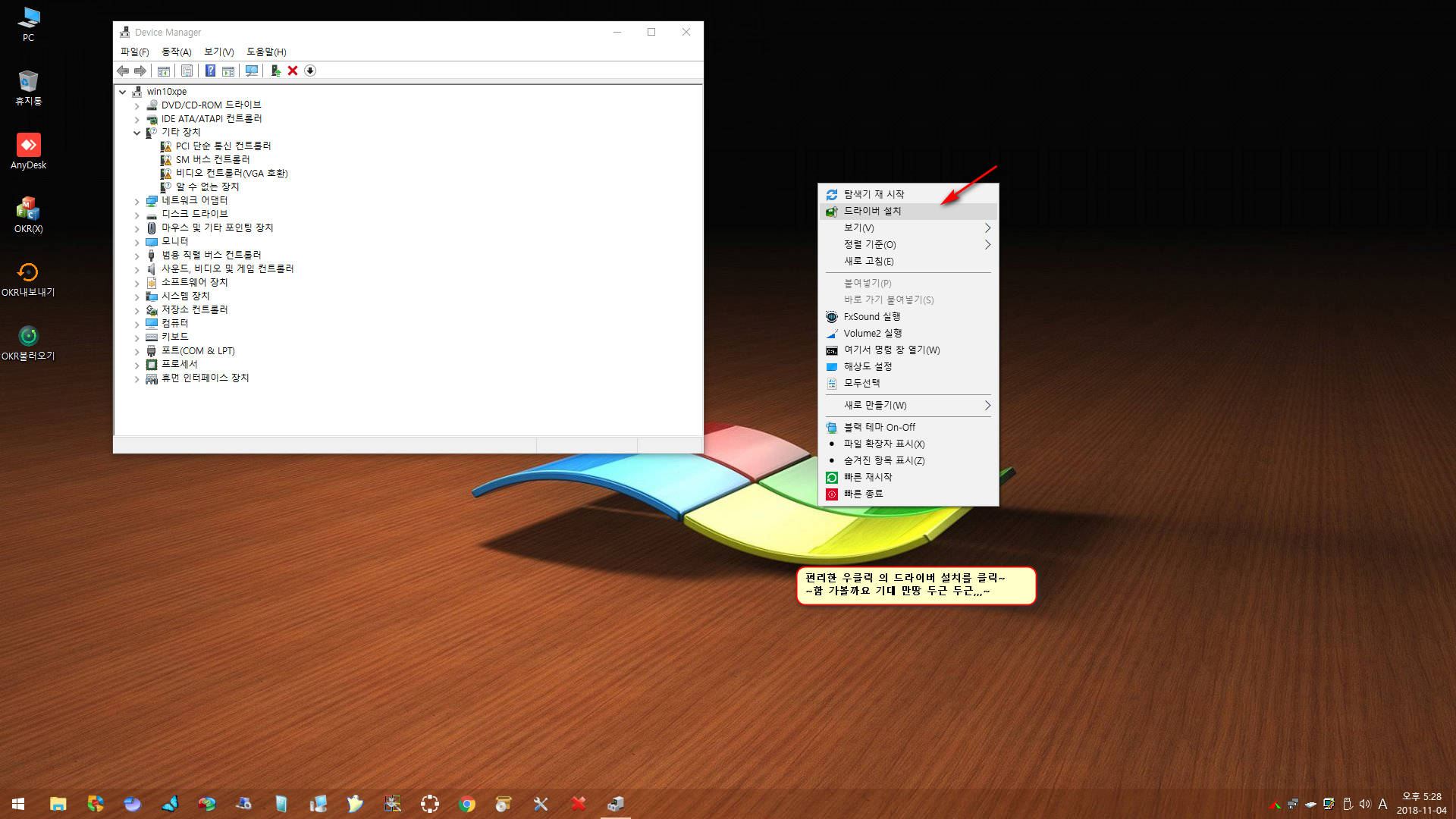Click the wrench tools taskbar icon
1456x819 pixels.
(541, 804)
